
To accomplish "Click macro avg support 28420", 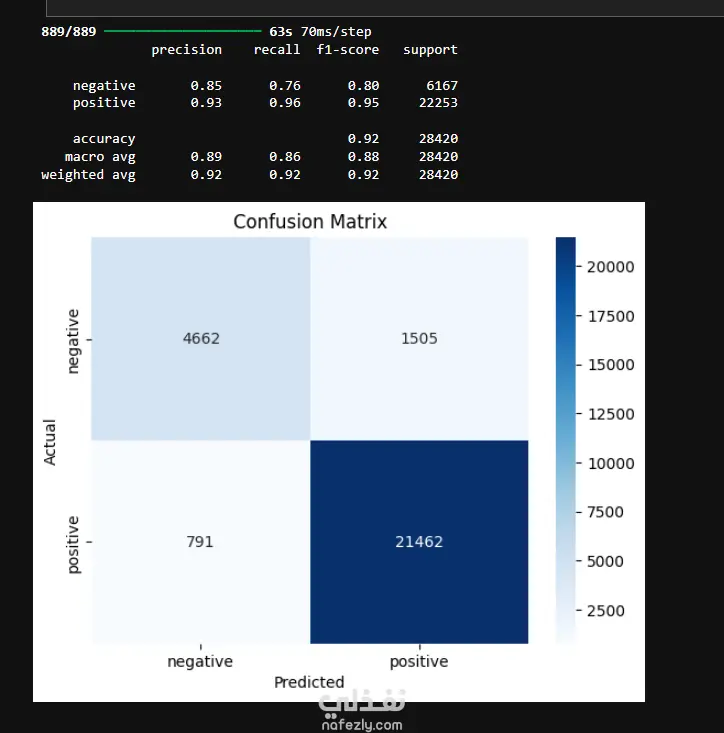I will [x=438, y=156].
